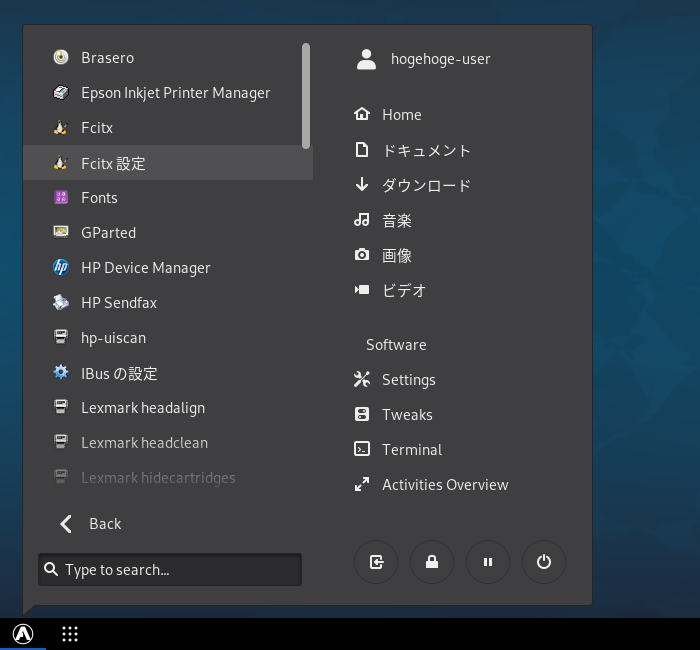This screenshot has width=700, height=650.
Task: Select the Lexmark headalign label
Action: [x=143, y=408]
